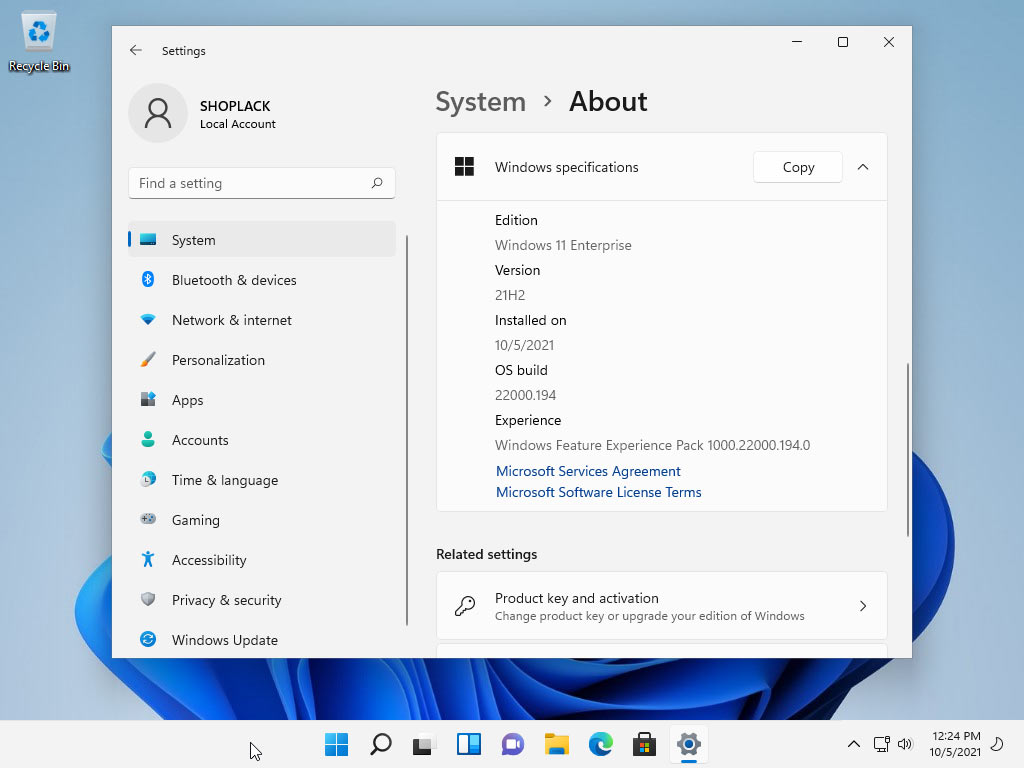Image resolution: width=1024 pixels, height=768 pixels.
Task: Show hidden tray icons
Action: [x=854, y=744]
